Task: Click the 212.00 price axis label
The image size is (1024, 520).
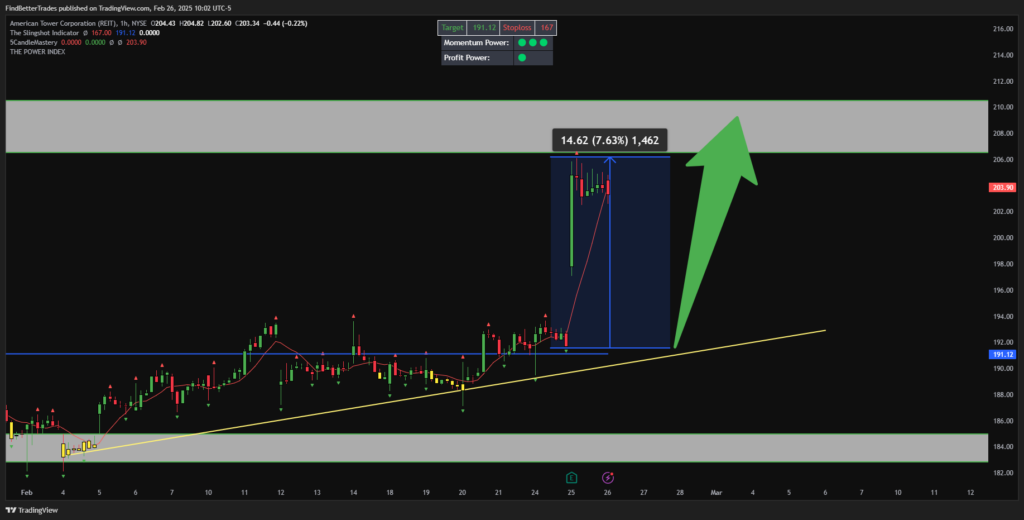Action: pos(1002,81)
